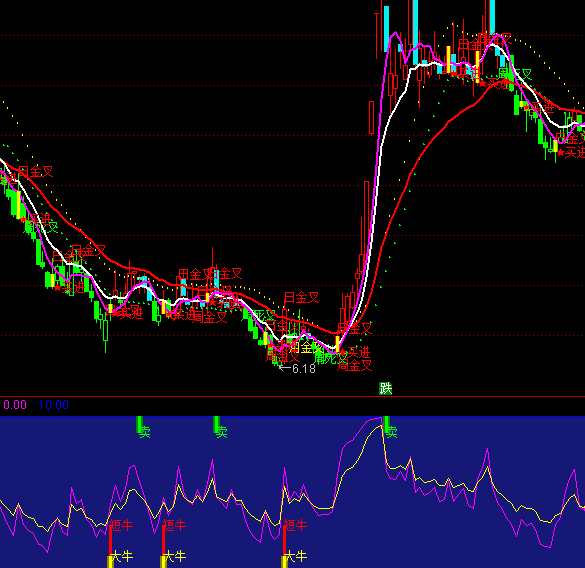
Task: Select the third red 短牛 signal marker
Action: coord(295,525)
